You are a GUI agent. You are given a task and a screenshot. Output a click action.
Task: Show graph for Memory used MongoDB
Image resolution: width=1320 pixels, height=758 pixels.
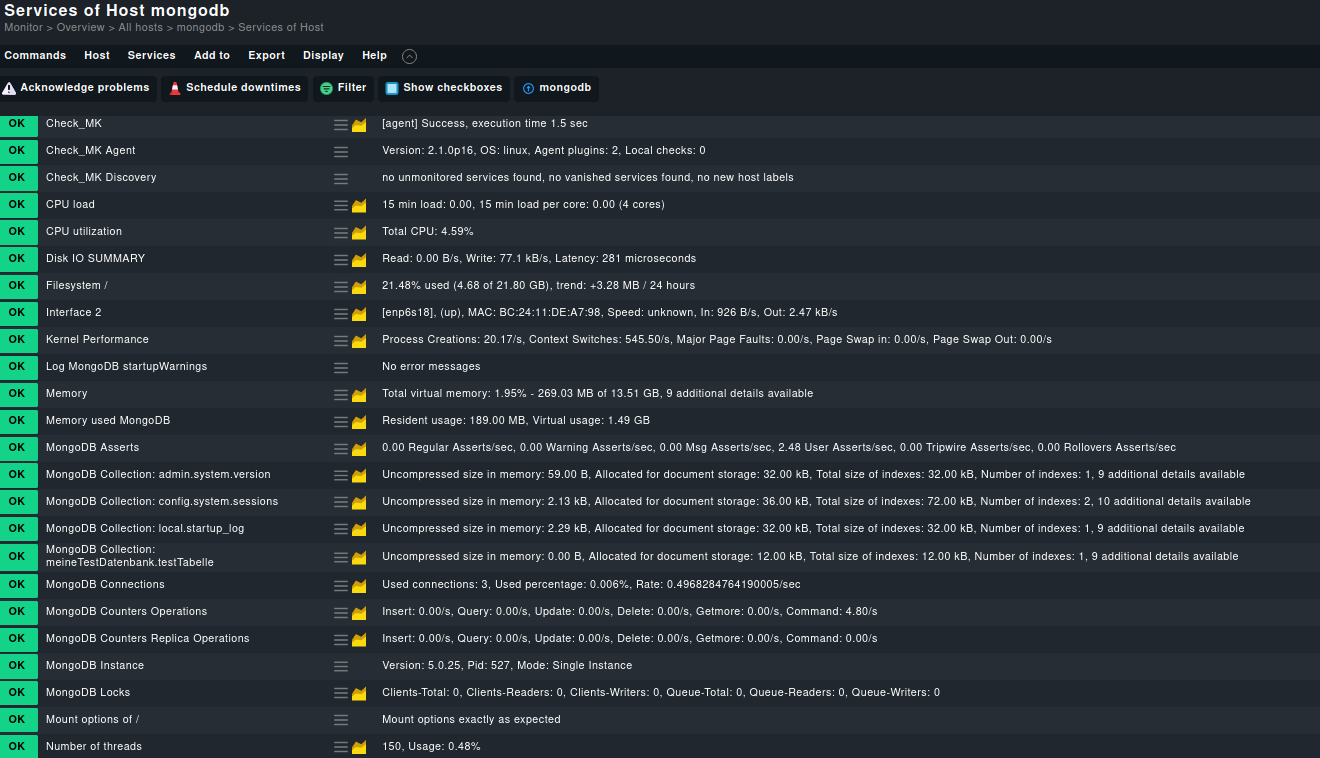pos(359,421)
